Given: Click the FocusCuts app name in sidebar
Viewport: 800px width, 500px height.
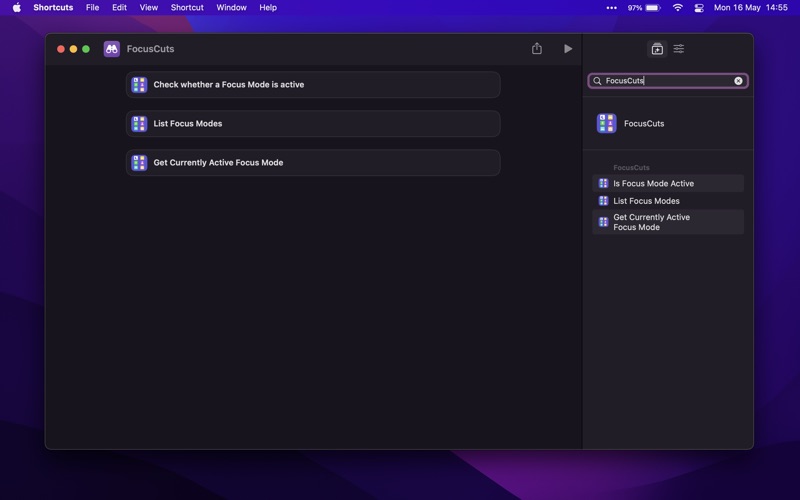Looking at the screenshot, I should point(644,123).
